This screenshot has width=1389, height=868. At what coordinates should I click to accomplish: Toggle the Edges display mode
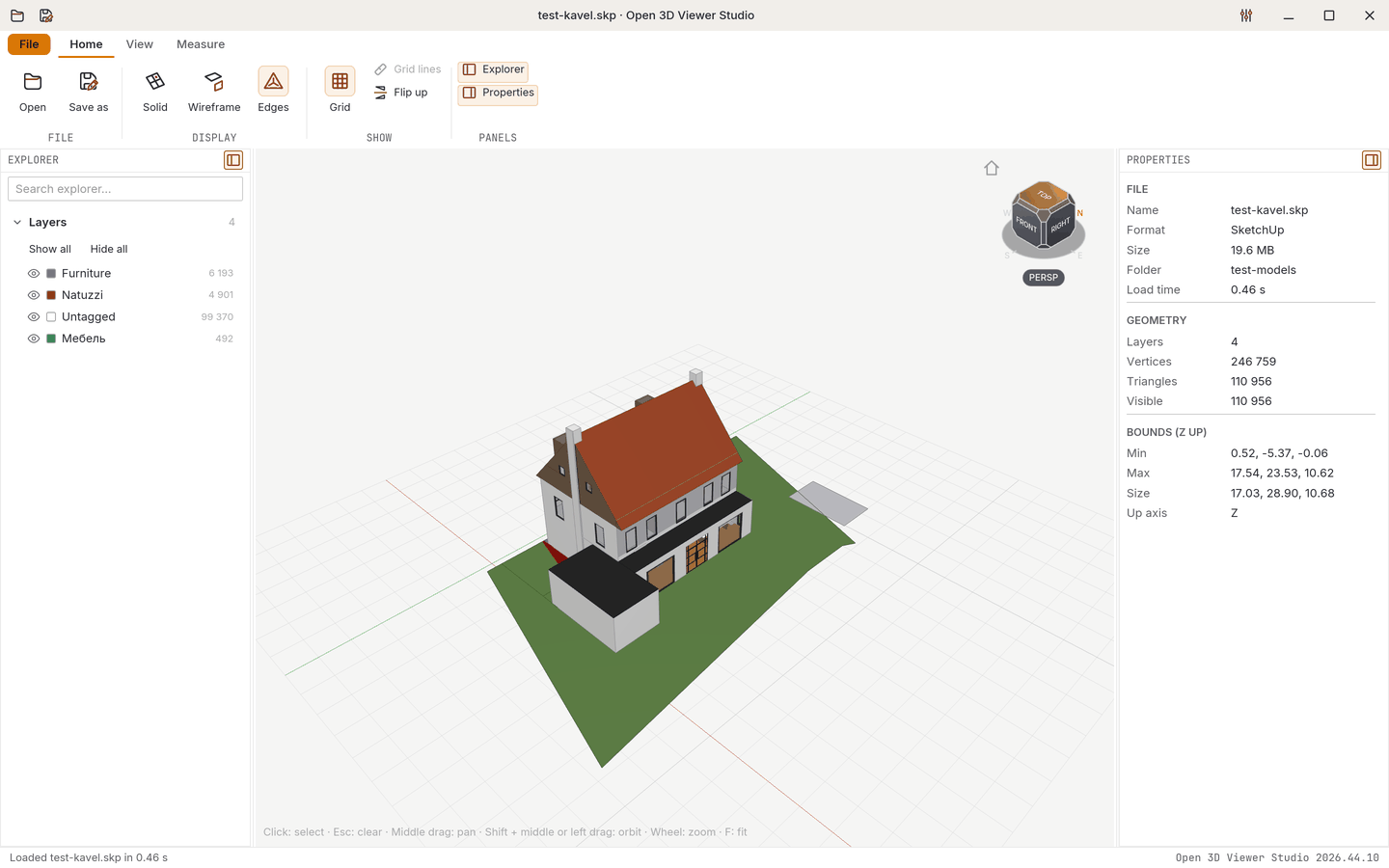point(273,93)
